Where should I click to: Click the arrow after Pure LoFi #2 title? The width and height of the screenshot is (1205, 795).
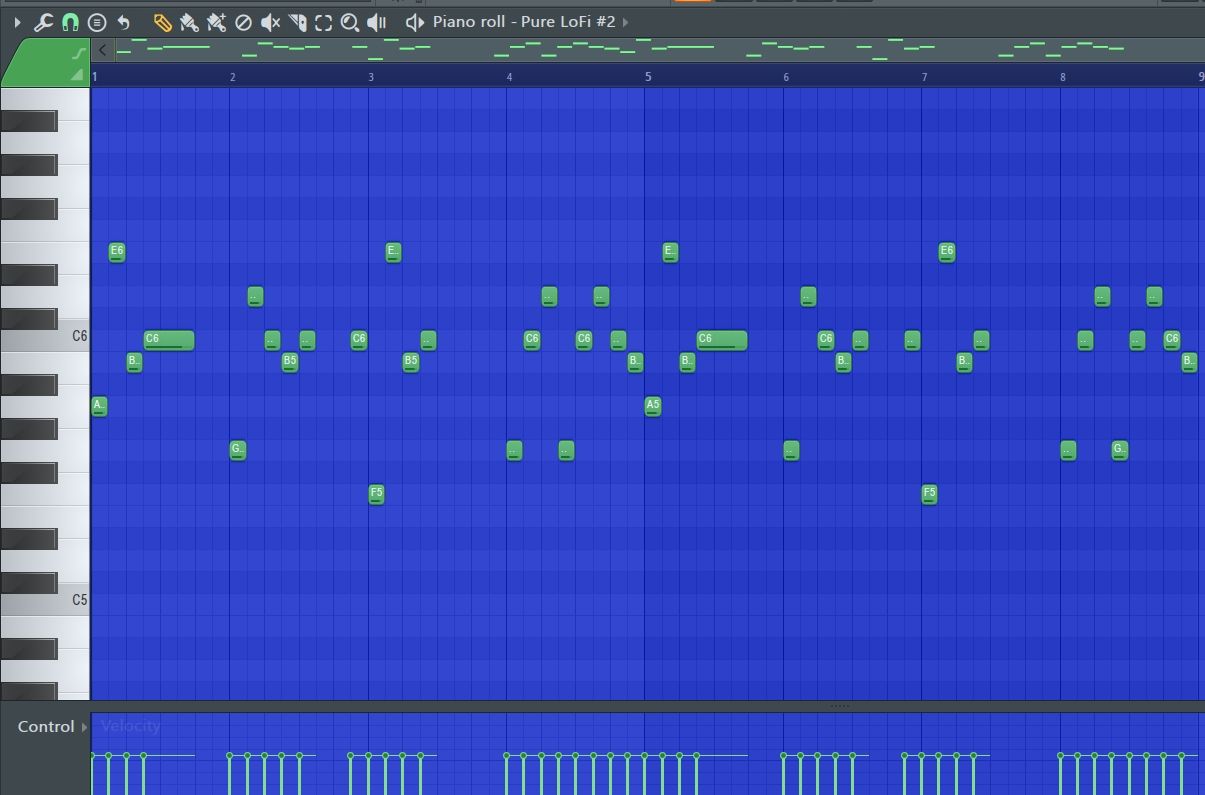point(626,22)
